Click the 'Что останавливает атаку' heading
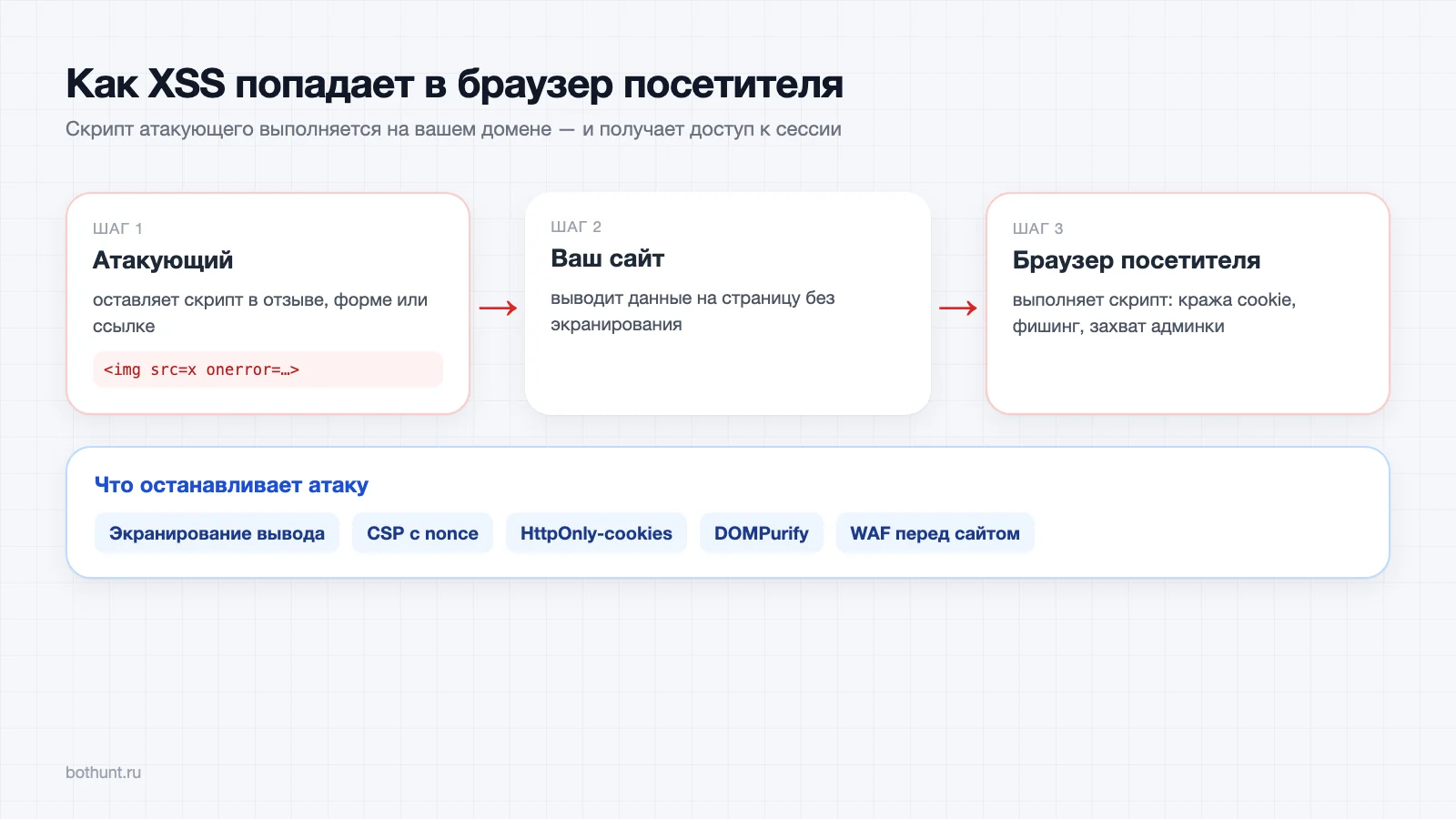The height and width of the screenshot is (819, 1456). coord(231,485)
